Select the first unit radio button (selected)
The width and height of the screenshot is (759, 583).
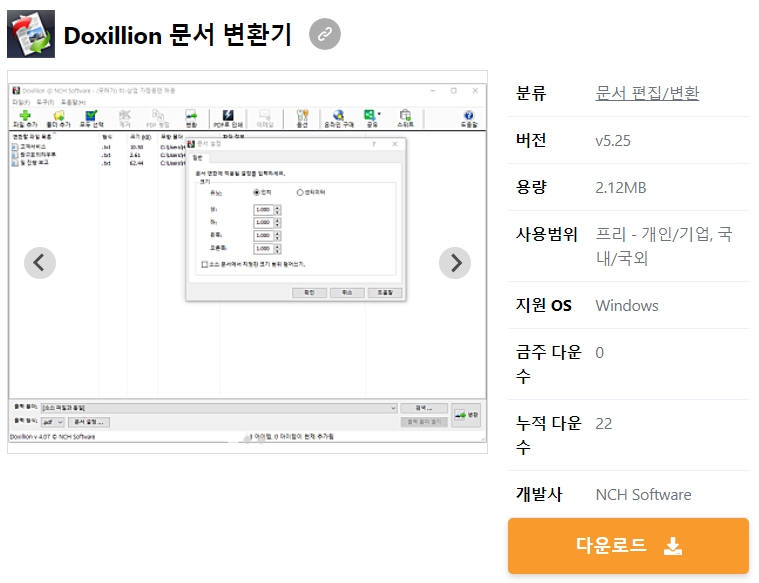click(x=257, y=192)
